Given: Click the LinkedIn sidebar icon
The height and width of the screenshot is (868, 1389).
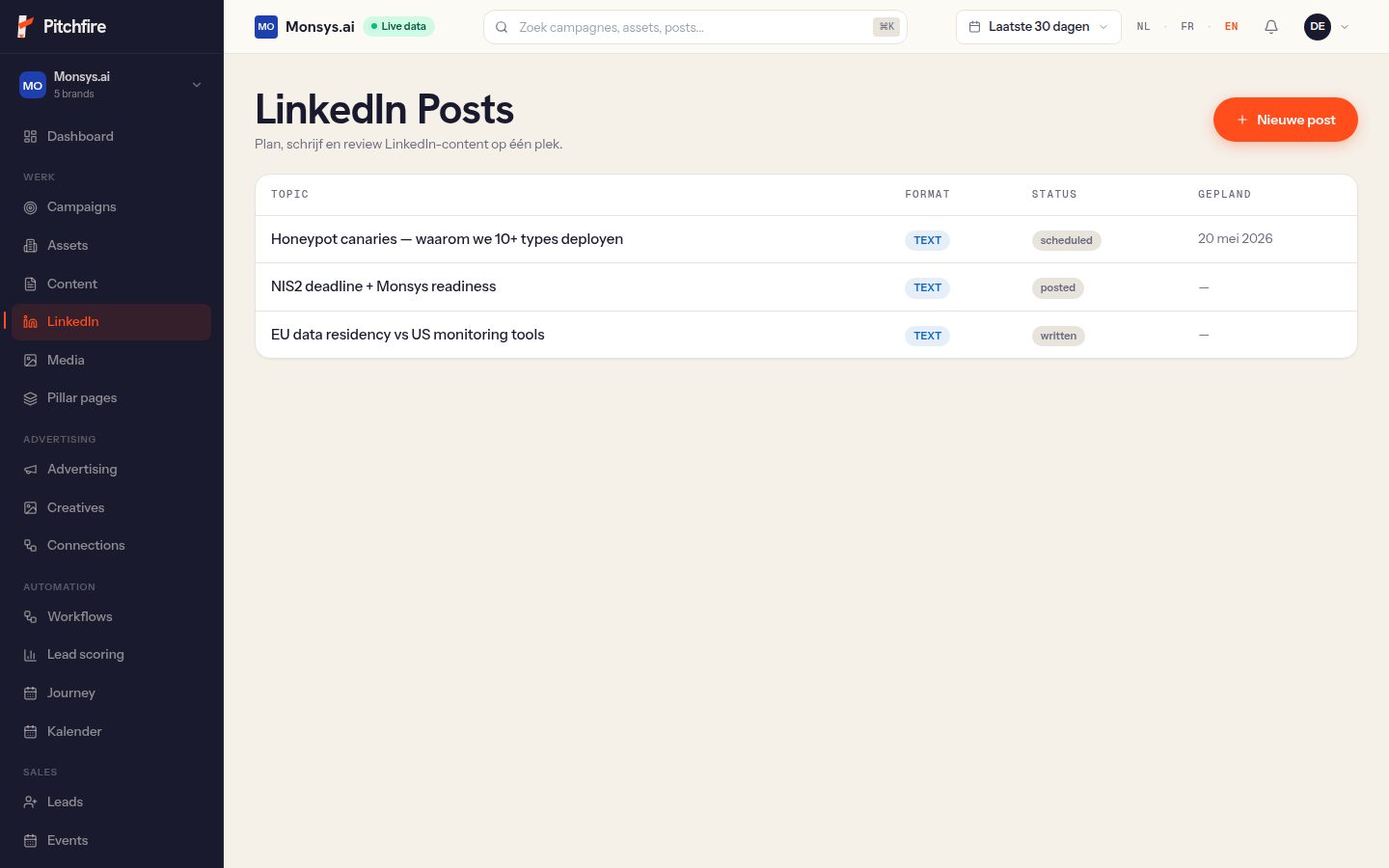Looking at the screenshot, I should coord(31,322).
